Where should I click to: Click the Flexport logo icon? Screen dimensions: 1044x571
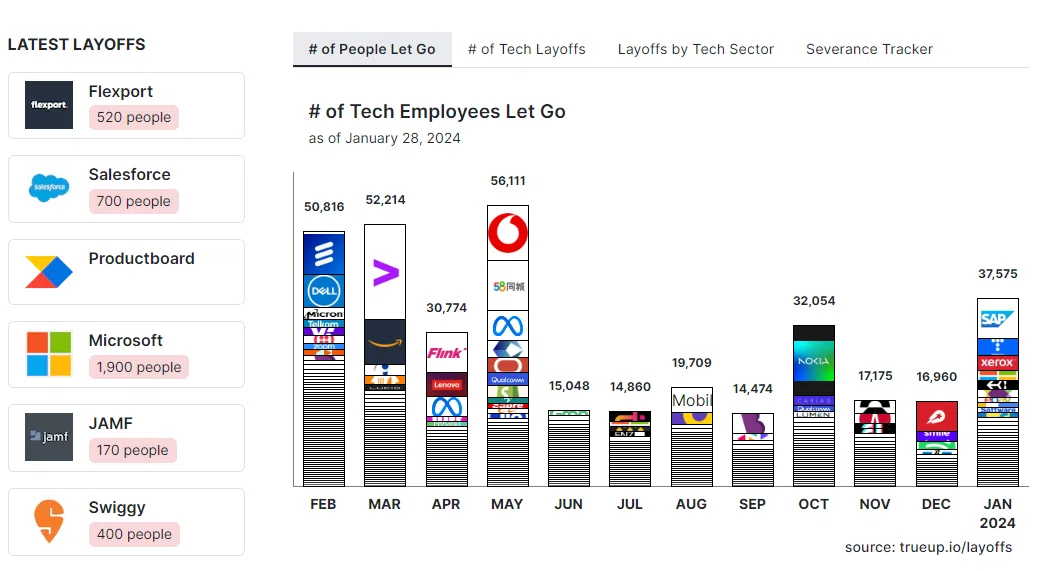coord(49,105)
